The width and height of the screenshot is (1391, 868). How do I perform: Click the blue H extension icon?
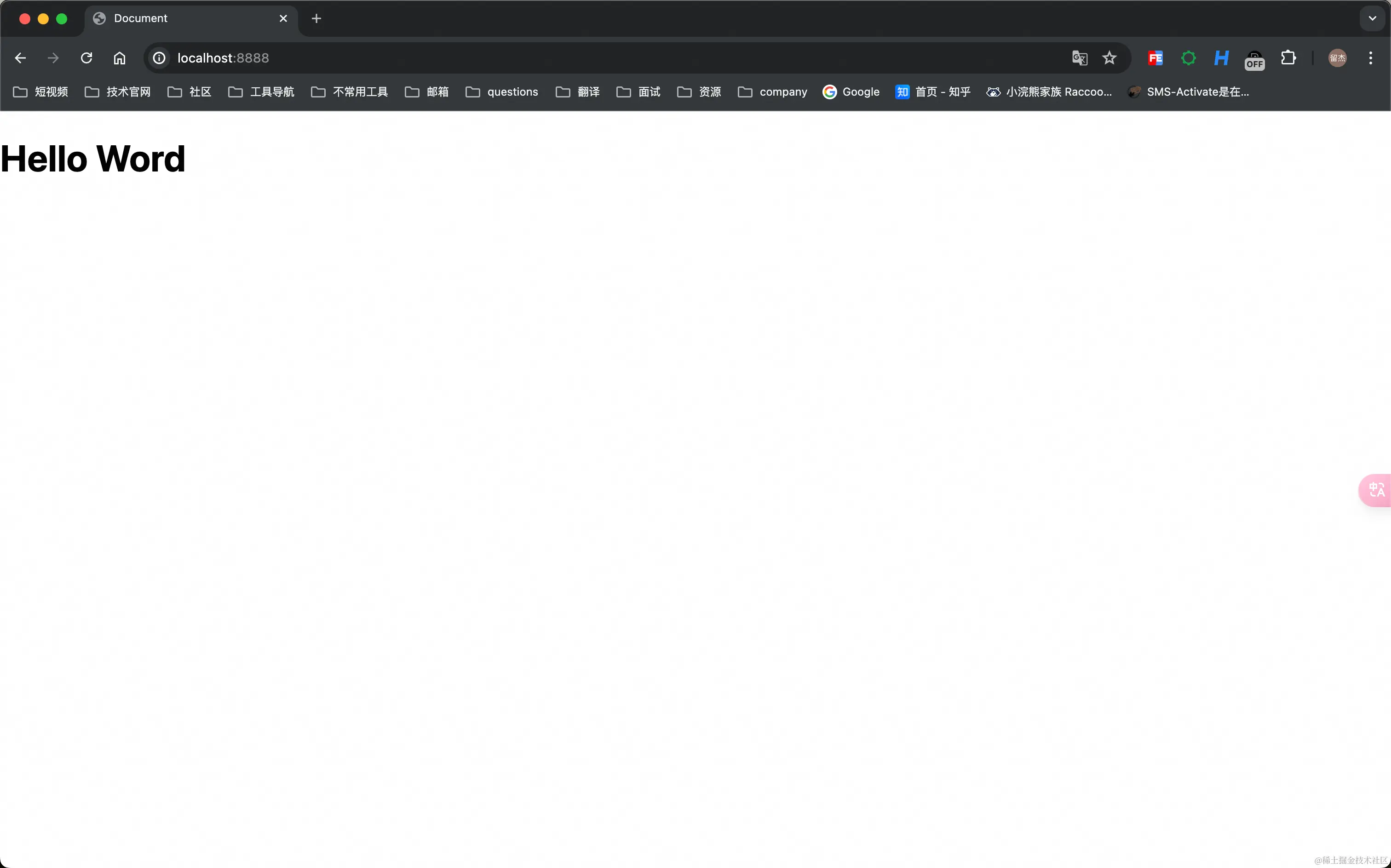pyautogui.click(x=1221, y=58)
